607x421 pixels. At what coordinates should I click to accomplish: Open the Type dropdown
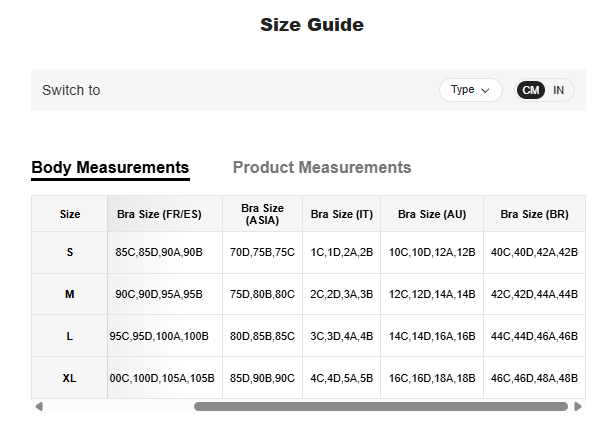(470, 90)
